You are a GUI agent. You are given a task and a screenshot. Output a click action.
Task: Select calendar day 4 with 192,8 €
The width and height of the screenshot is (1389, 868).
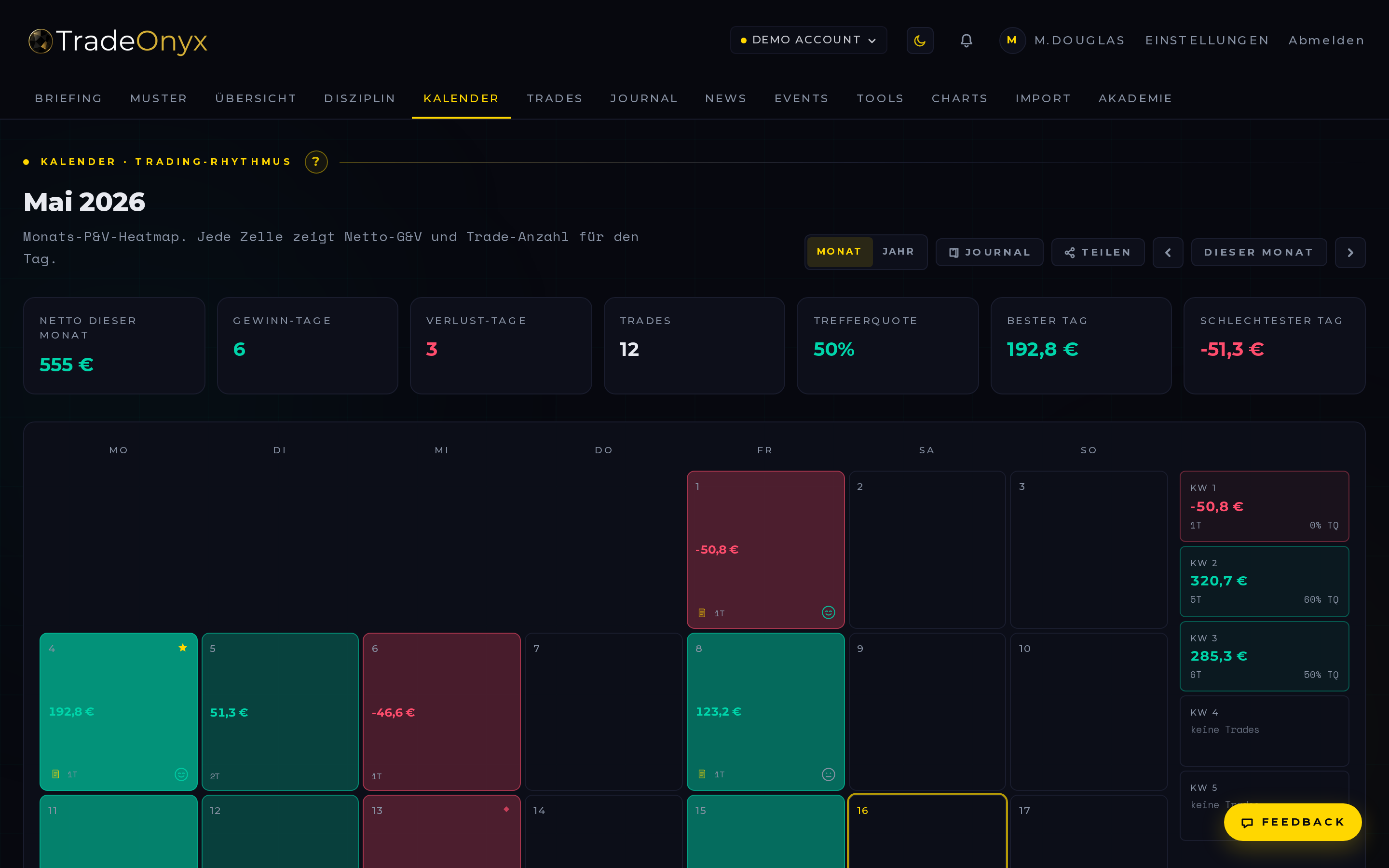point(118,711)
